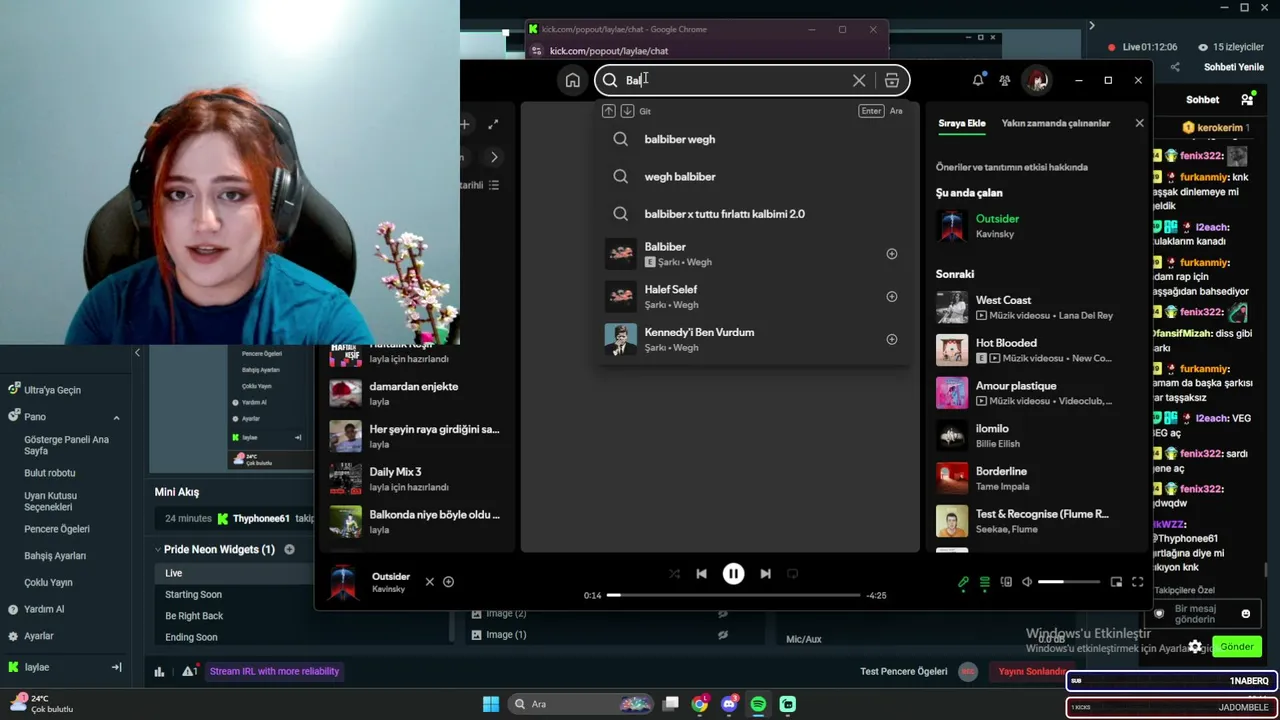Add Kennedy'i Ben Vurdum to Liked Songs
This screenshot has width=1280, height=720.
(x=892, y=340)
